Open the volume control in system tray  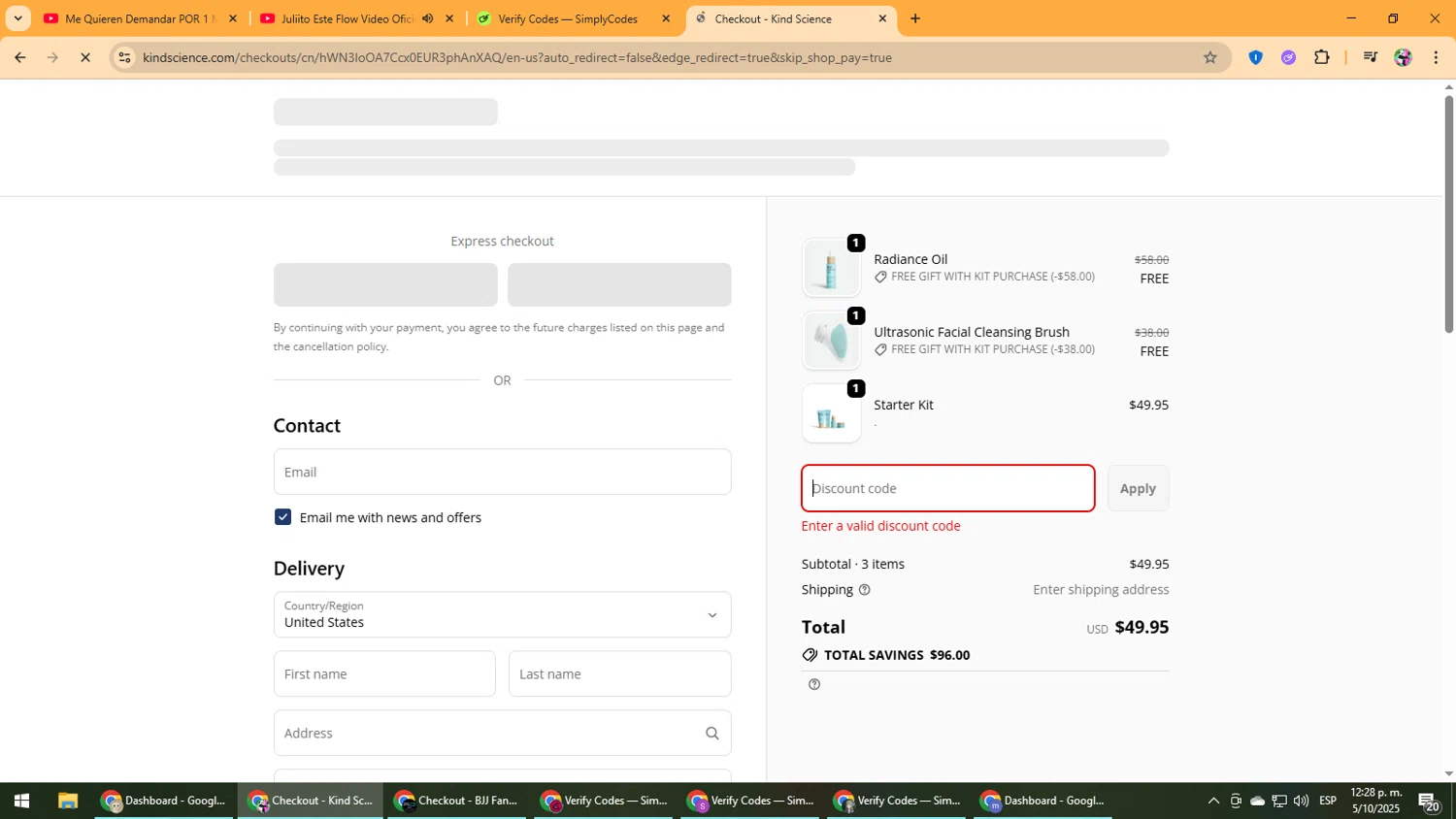coord(1301,801)
